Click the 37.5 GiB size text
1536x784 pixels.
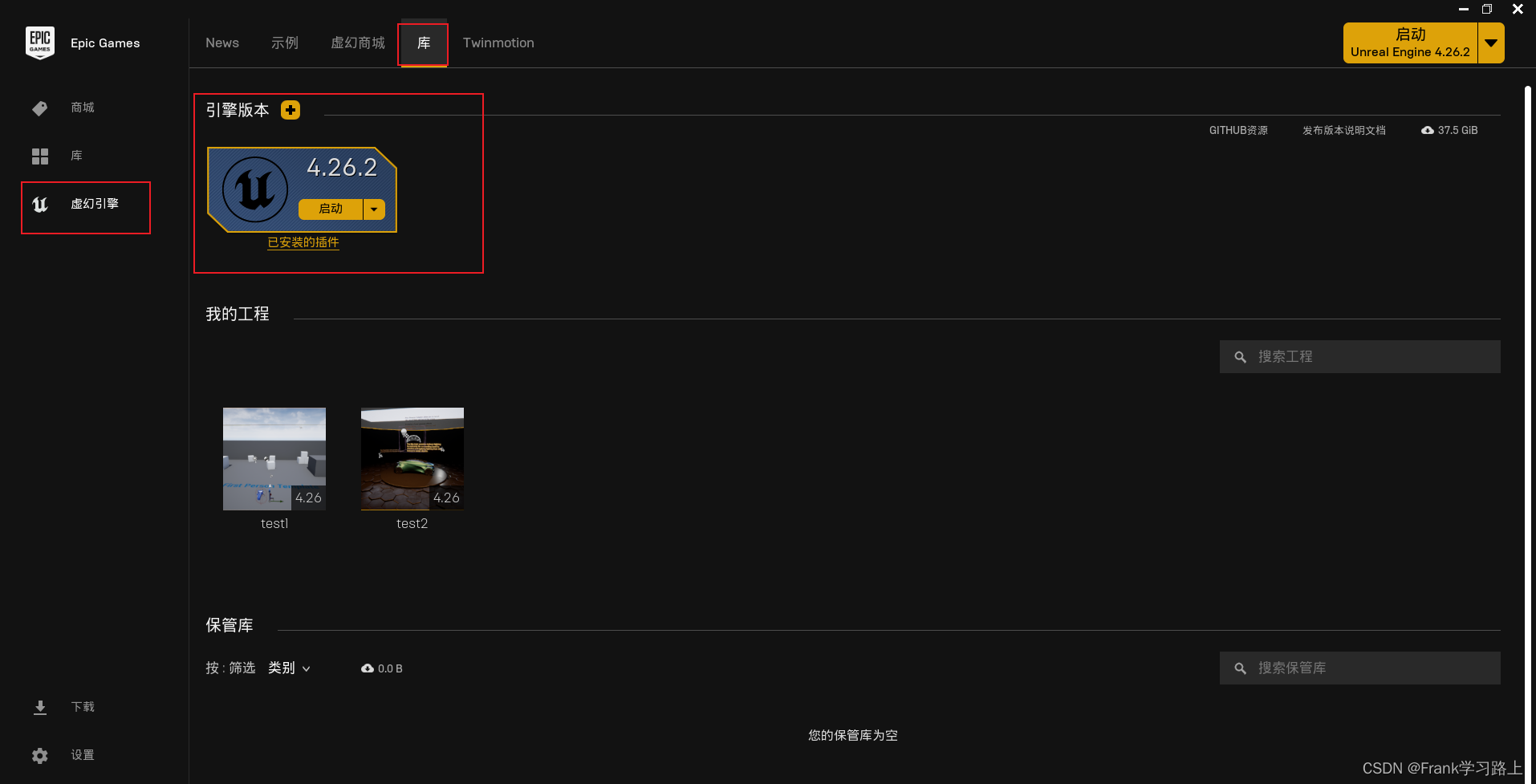point(1457,130)
